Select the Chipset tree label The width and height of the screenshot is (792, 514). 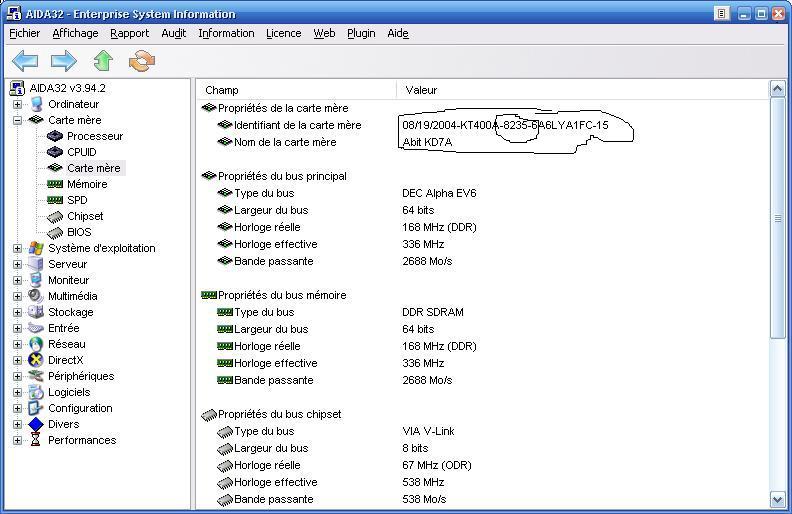click(x=85, y=216)
